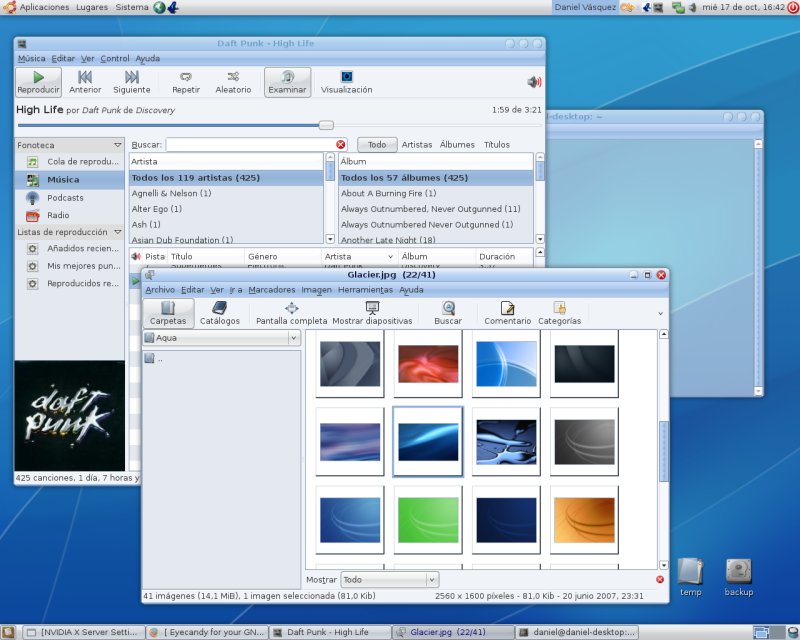Screen dimensions: 800x640
Task: Select the red swirl wallpaper thumbnail
Action: click(428, 364)
